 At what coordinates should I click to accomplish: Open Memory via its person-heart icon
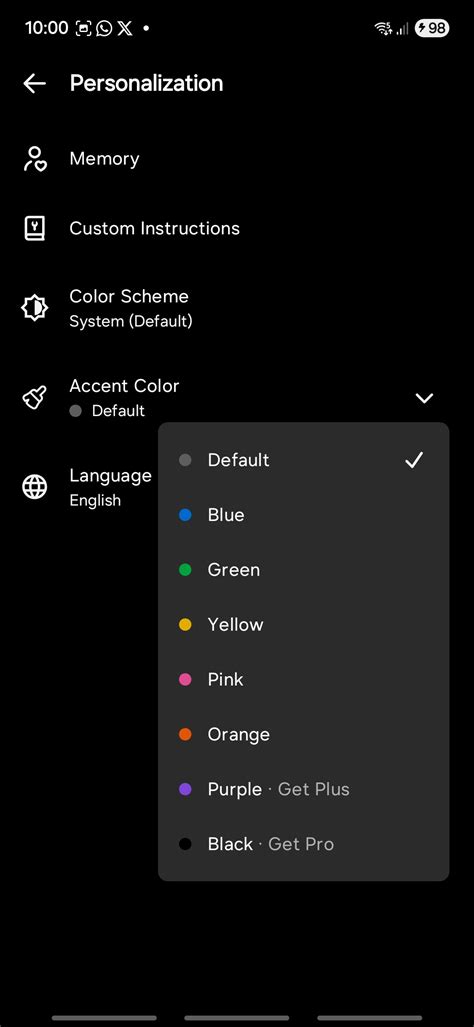[x=35, y=159]
